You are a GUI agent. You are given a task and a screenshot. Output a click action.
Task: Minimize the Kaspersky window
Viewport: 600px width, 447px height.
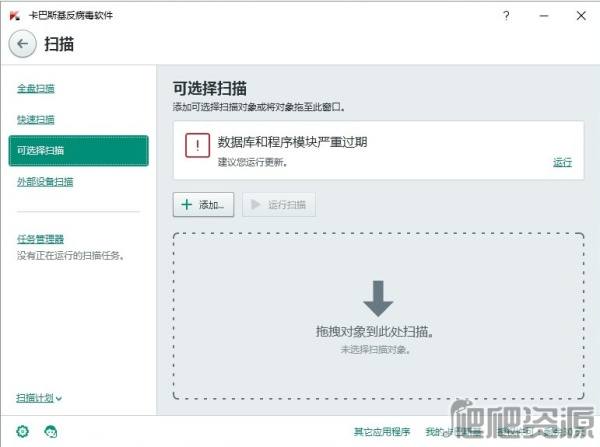[544, 16]
